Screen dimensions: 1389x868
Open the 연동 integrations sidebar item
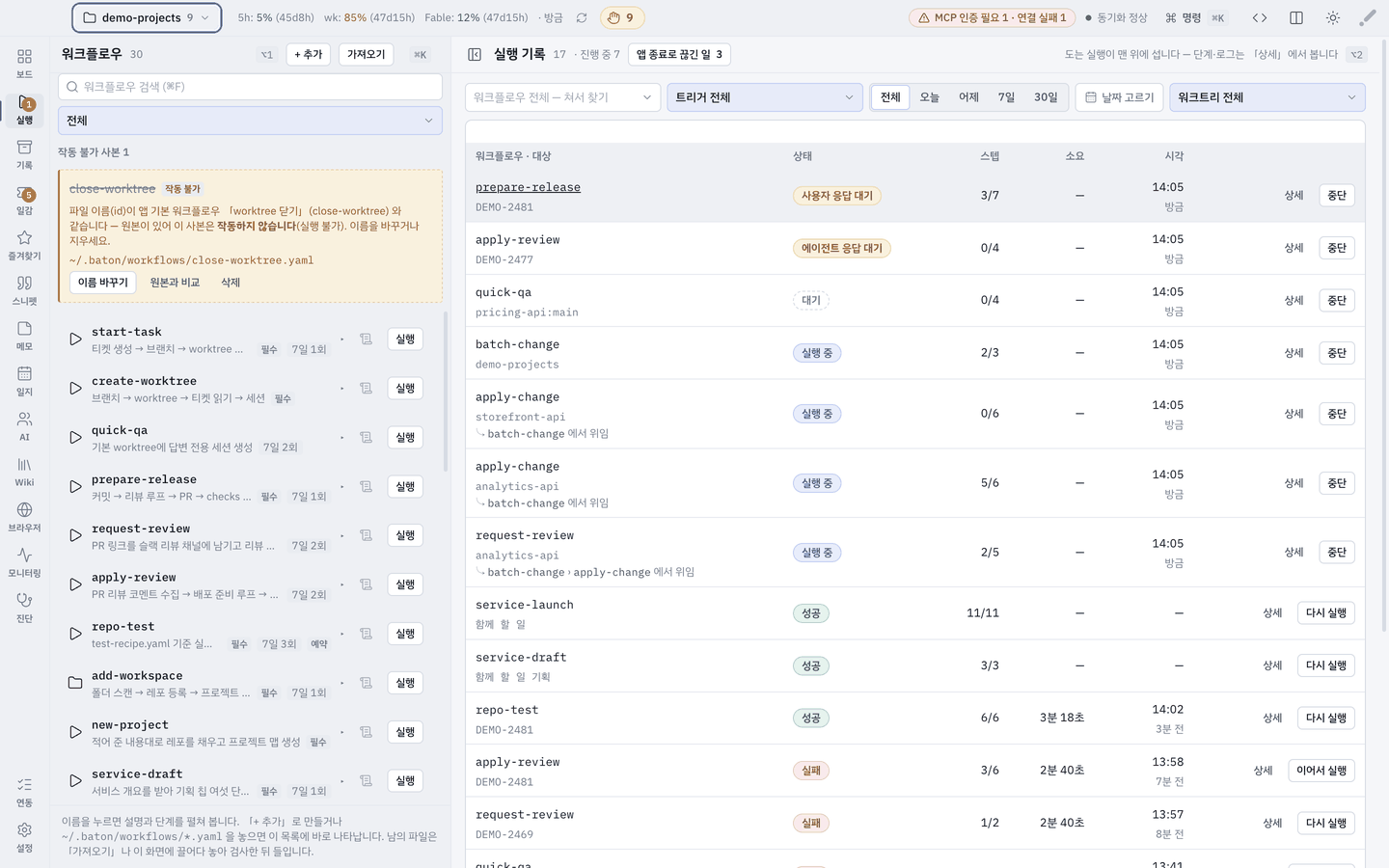coord(24,792)
